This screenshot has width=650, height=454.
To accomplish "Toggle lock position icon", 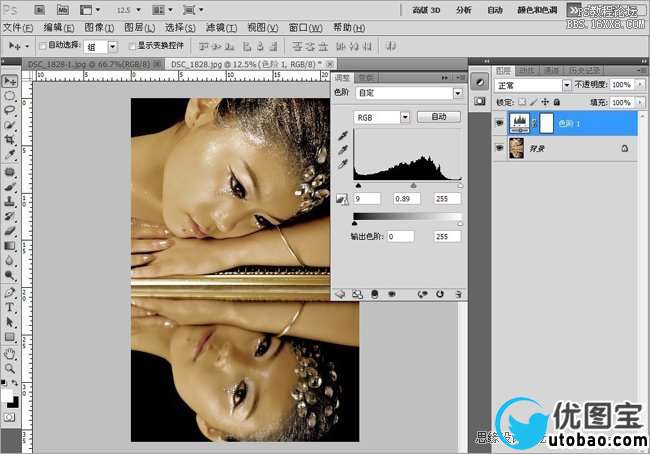I will coord(546,102).
